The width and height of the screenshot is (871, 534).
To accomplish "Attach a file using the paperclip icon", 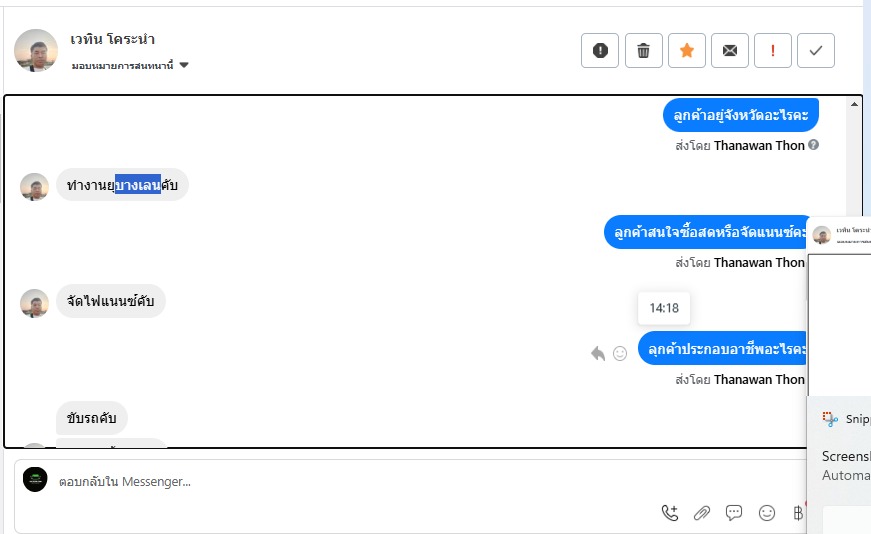I will coord(702,513).
